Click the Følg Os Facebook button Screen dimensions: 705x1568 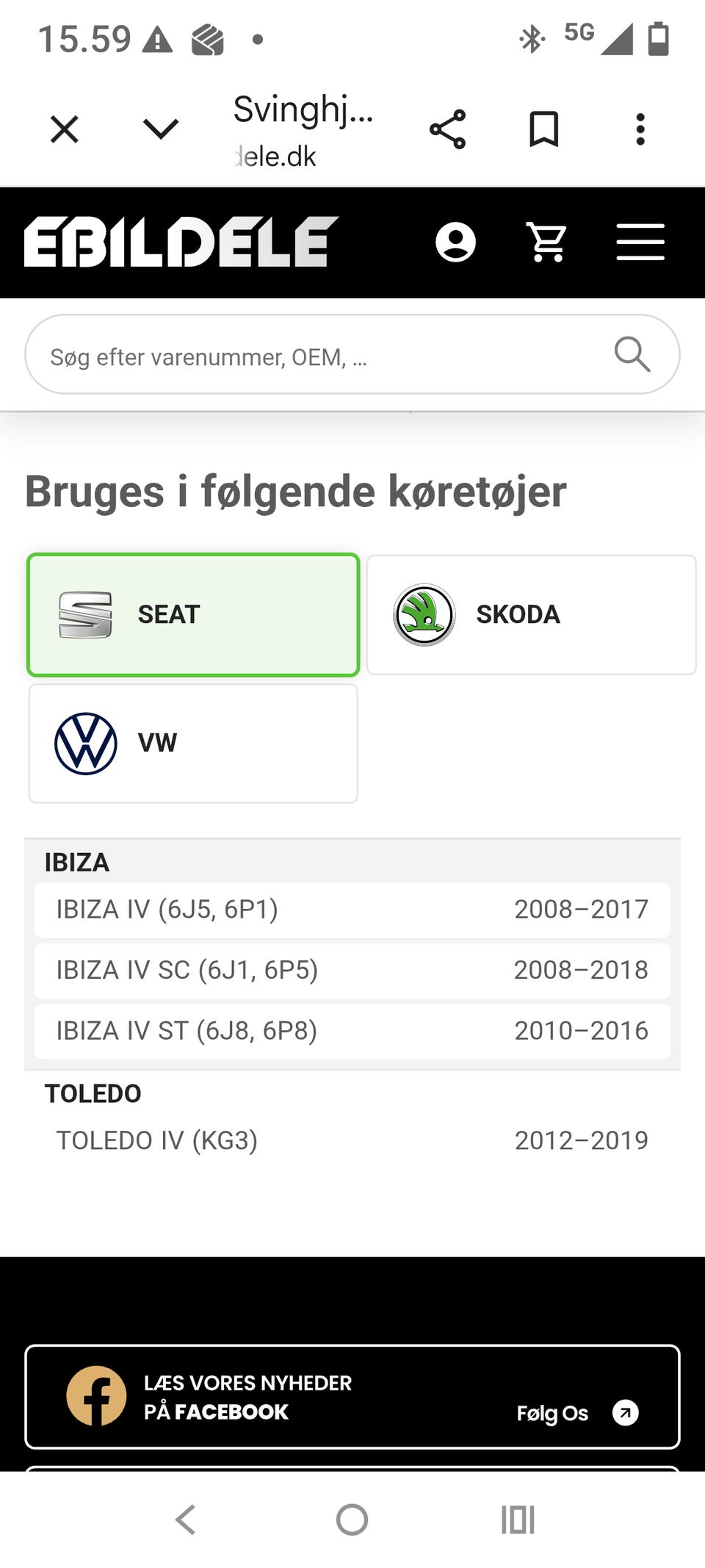pyautogui.click(x=576, y=1412)
